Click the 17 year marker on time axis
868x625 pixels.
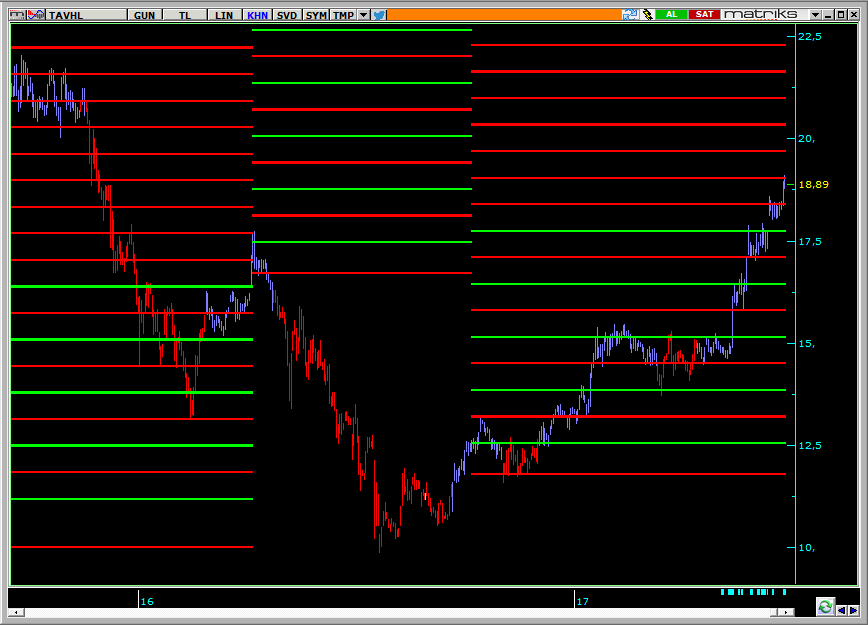point(582,601)
